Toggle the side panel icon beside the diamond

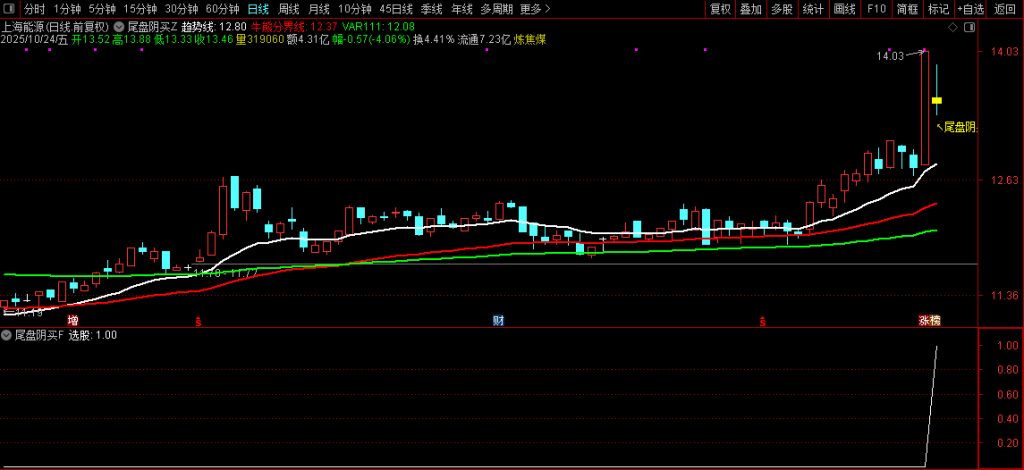point(970,26)
